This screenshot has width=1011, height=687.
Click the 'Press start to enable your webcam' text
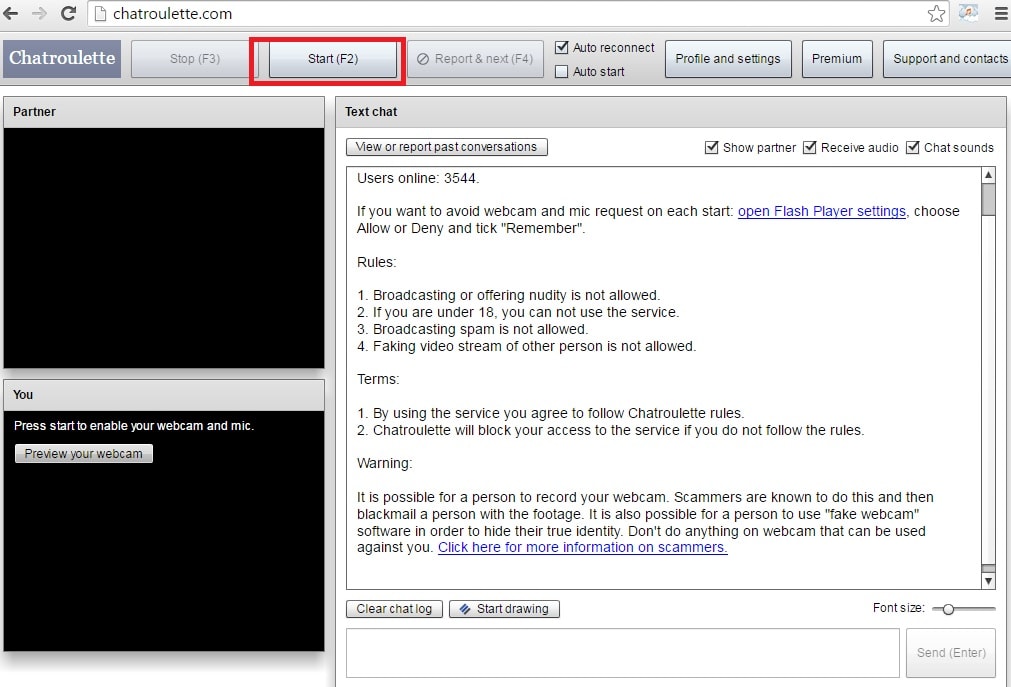(x=133, y=426)
